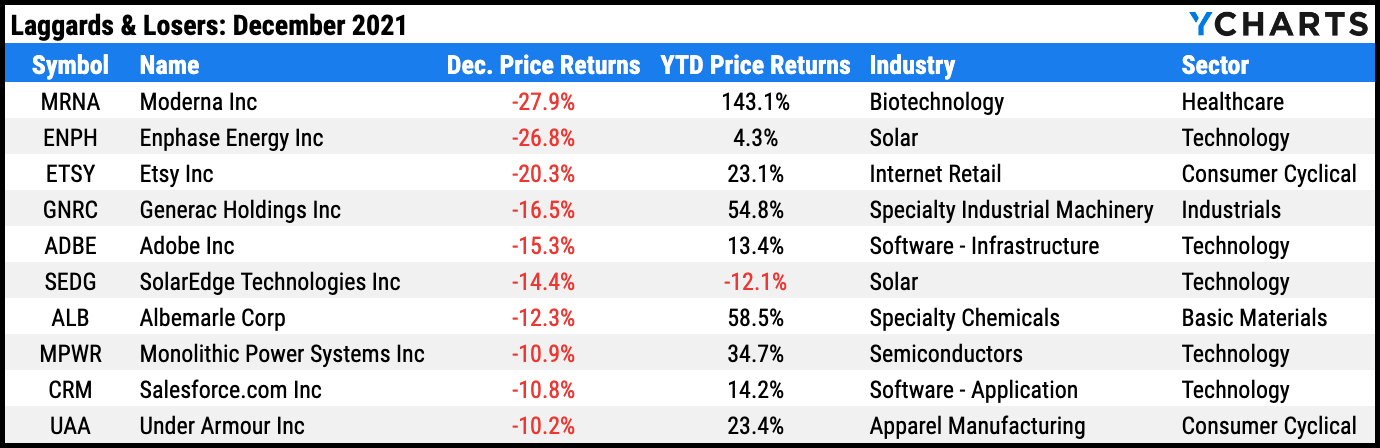
Task: Click the CRM ticker symbol
Action: [70, 390]
